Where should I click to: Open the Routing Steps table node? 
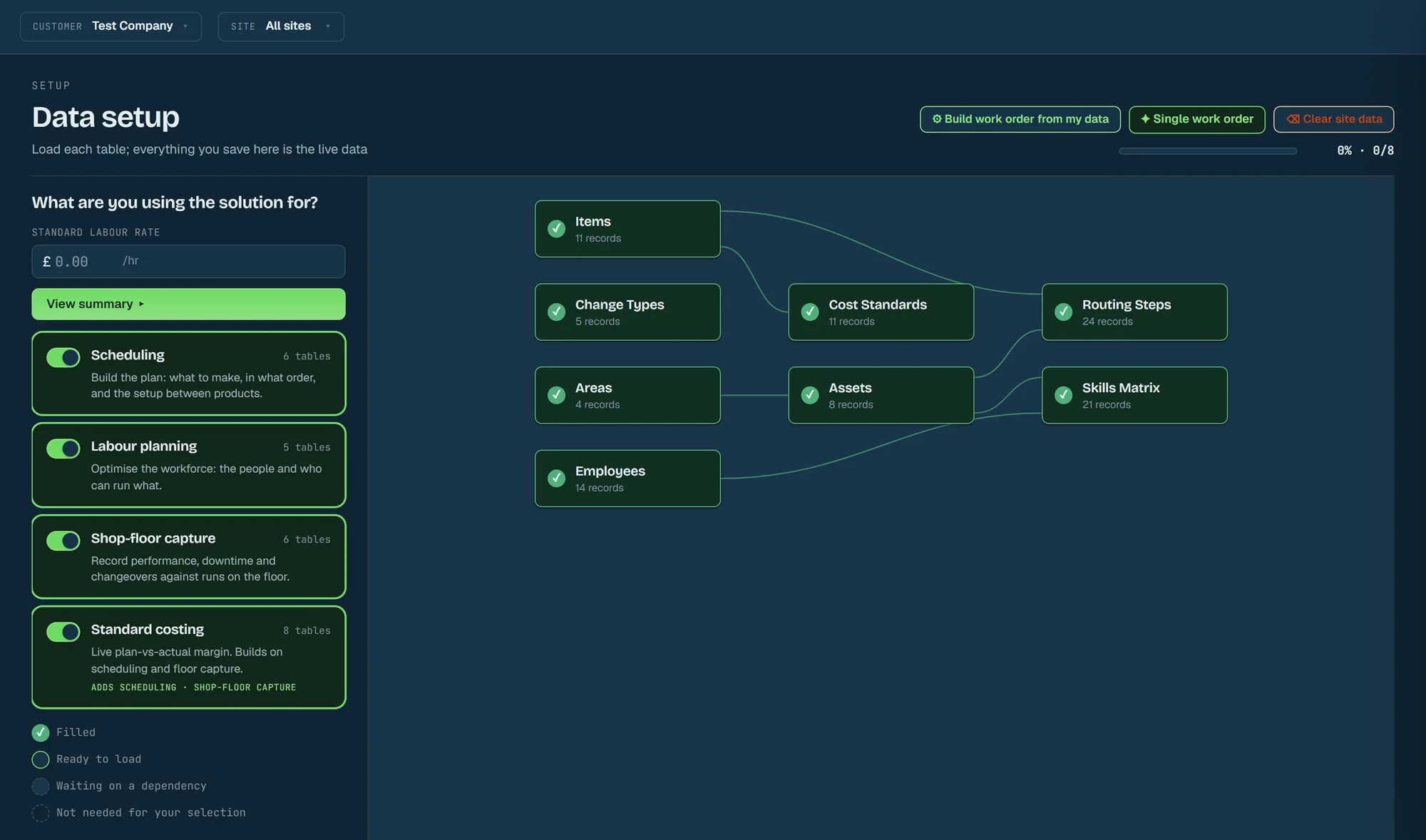[1134, 312]
